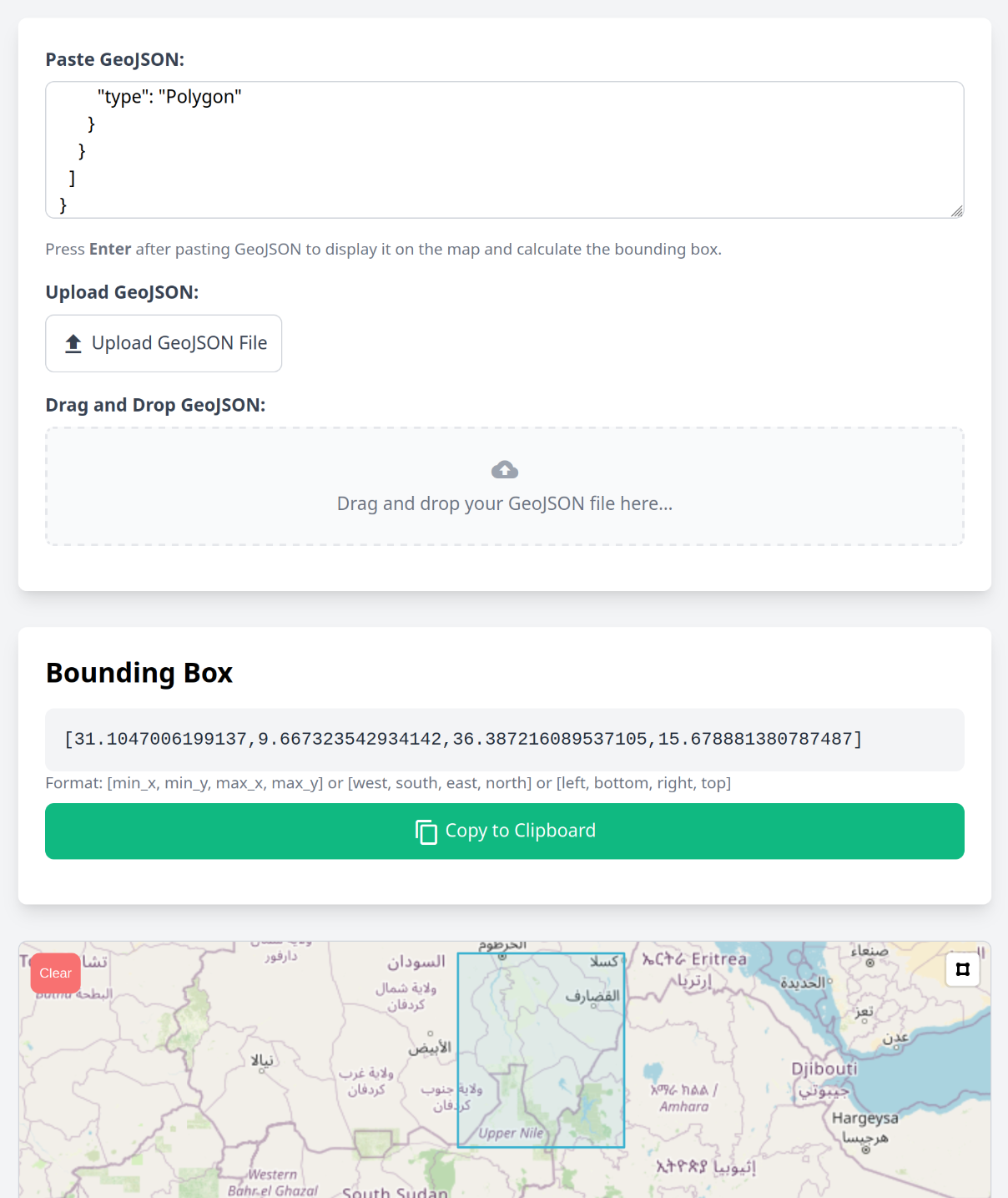Viewport: 1008px width, 1198px height.
Task: Click the Sana'a city marker on map
Action: point(869,963)
